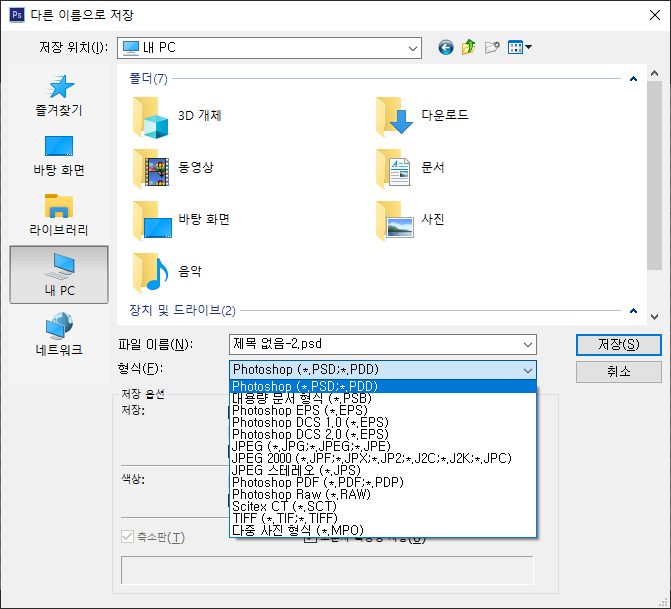Viewport: 671px width, 609px height.
Task: Click the 저장(S) save button
Action: 618,345
